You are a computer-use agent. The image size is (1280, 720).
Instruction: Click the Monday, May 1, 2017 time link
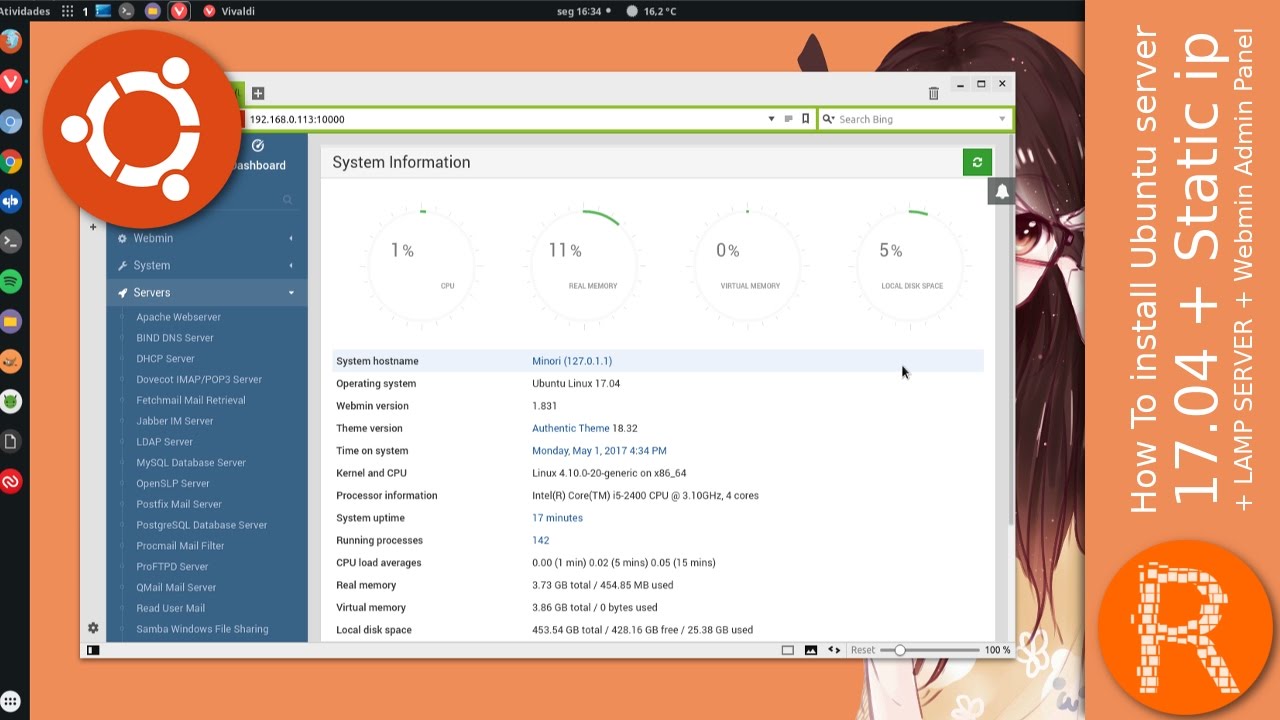pos(599,451)
